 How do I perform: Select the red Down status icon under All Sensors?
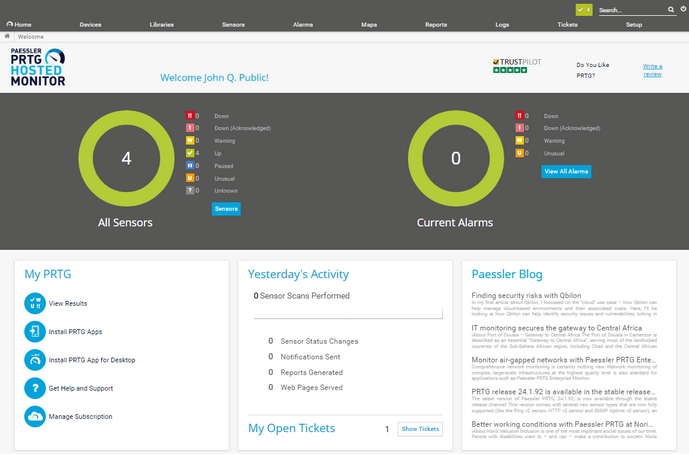[190, 116]
